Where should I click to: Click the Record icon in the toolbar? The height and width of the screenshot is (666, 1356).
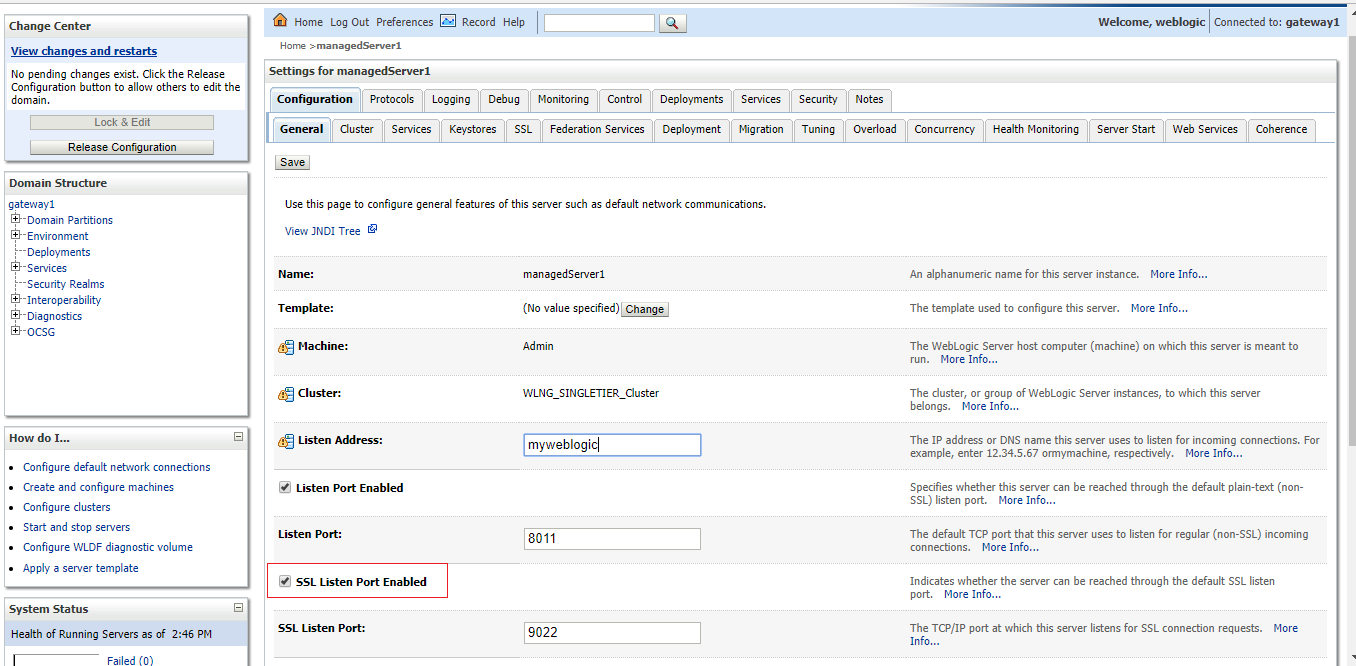[448, 21]
